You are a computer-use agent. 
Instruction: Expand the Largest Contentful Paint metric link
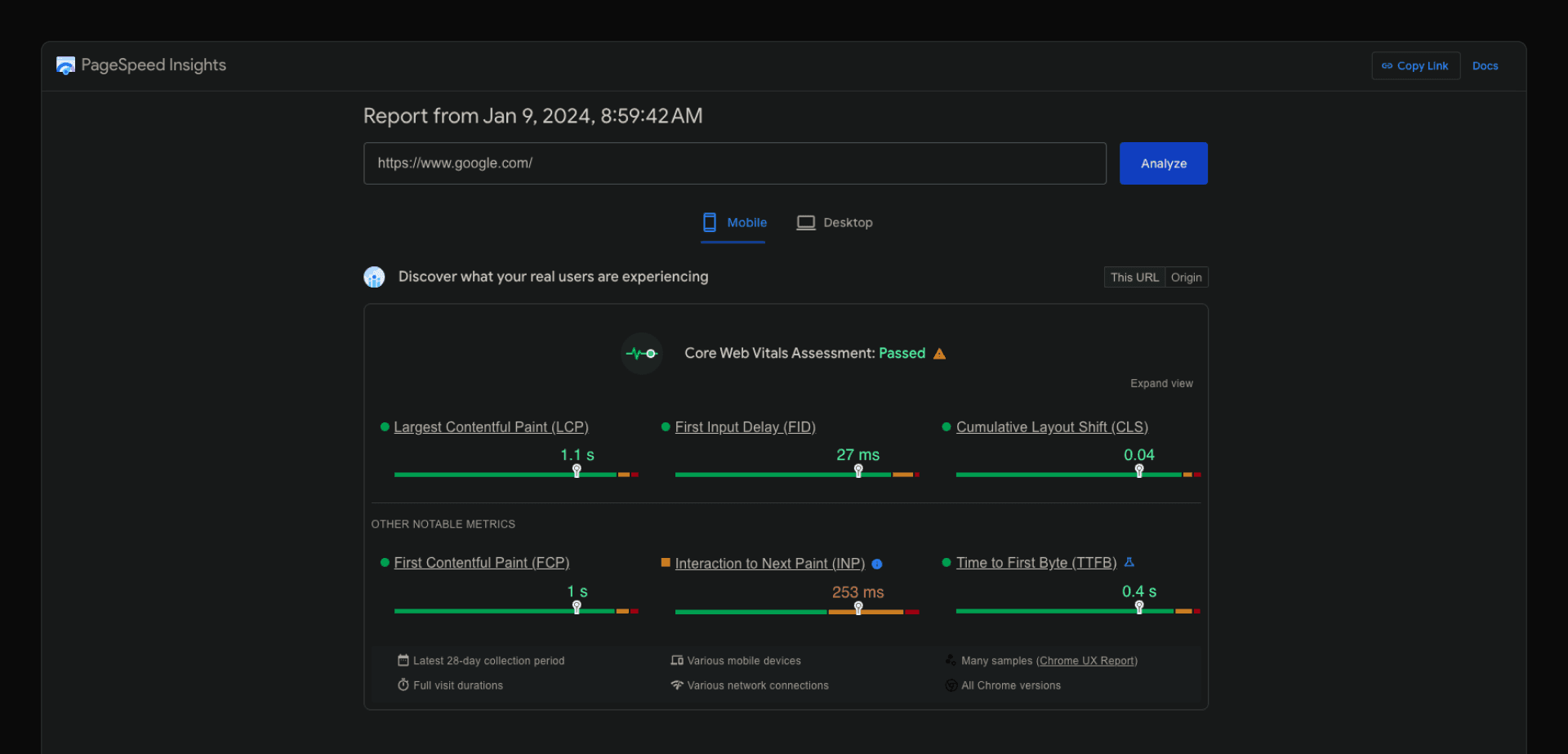[490, 426]
